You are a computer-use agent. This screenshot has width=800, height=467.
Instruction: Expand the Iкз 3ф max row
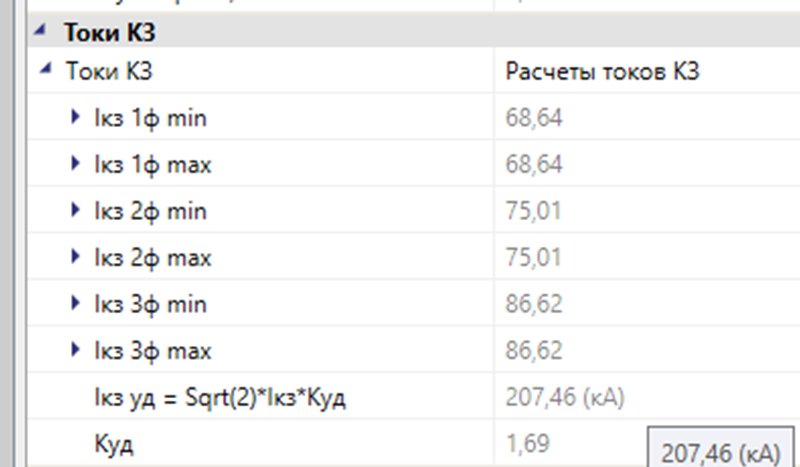[x=75, y=351]
